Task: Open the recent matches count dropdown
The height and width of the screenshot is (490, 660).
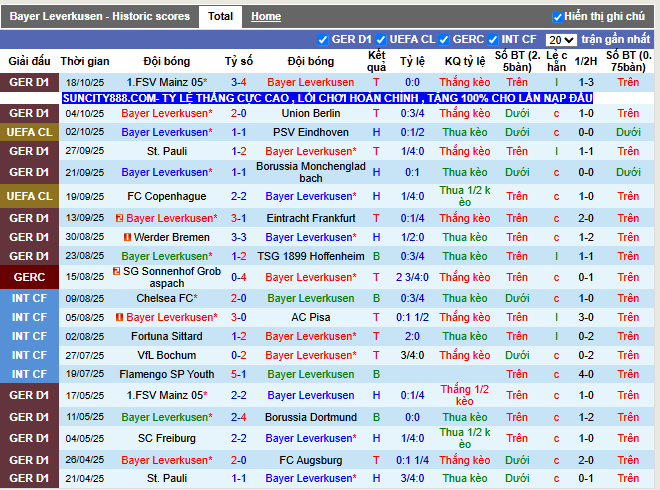Action: (x=561, y=40)
